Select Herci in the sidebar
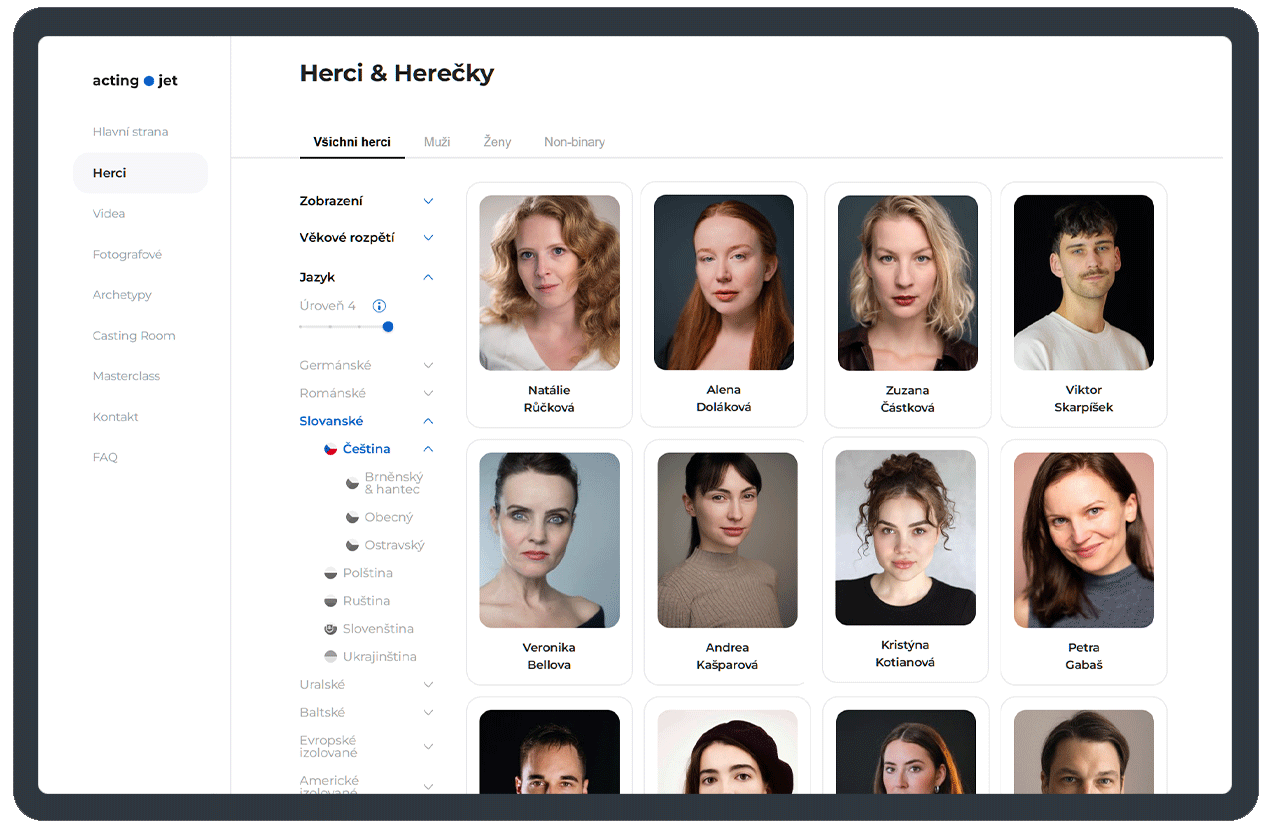This screenshot has width=1268, height=836. tap(140, 173)
